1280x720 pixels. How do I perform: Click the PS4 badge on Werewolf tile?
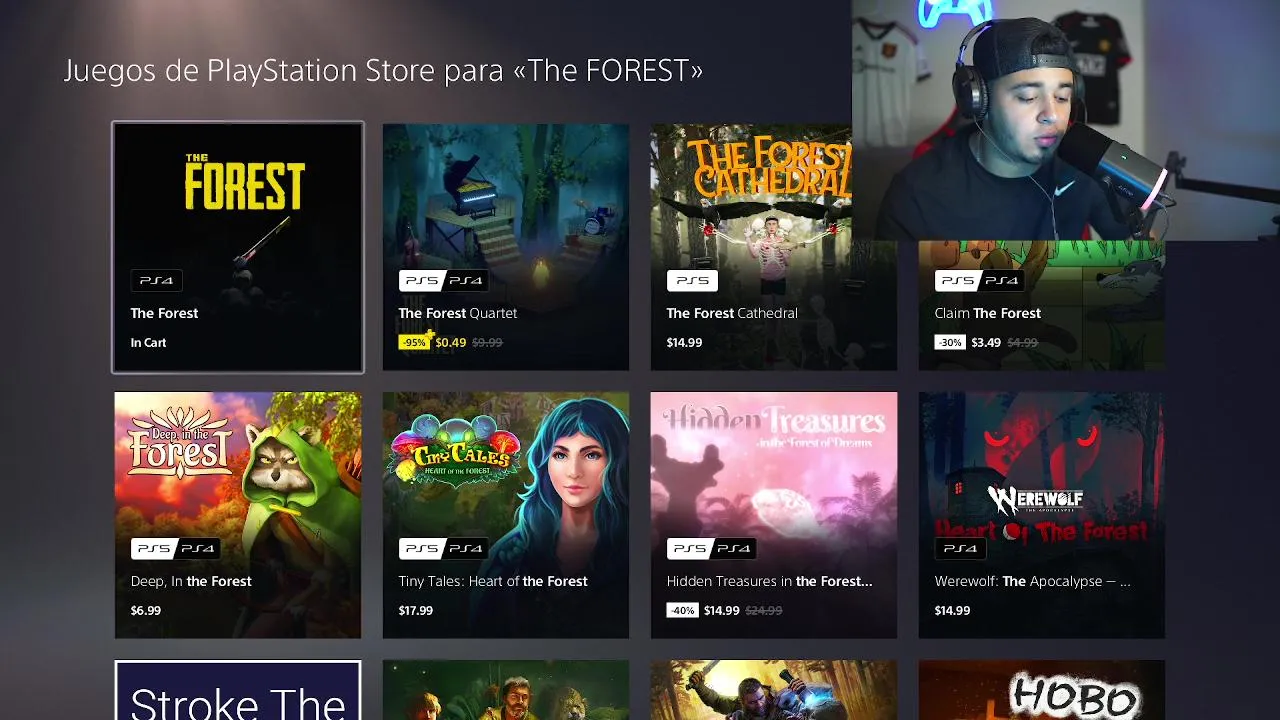pyautogui.click(x=960, y=548)
